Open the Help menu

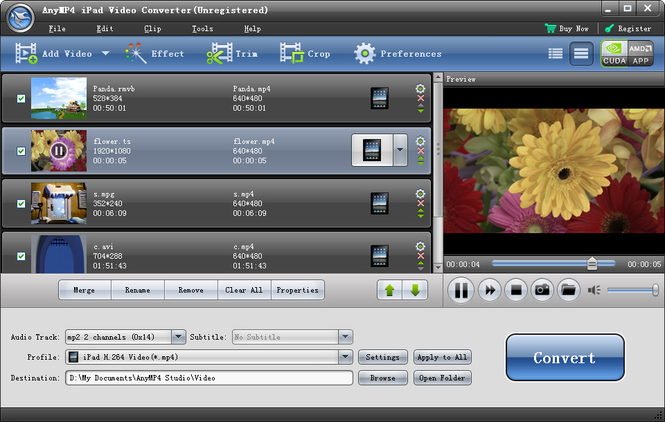[252, 28]
